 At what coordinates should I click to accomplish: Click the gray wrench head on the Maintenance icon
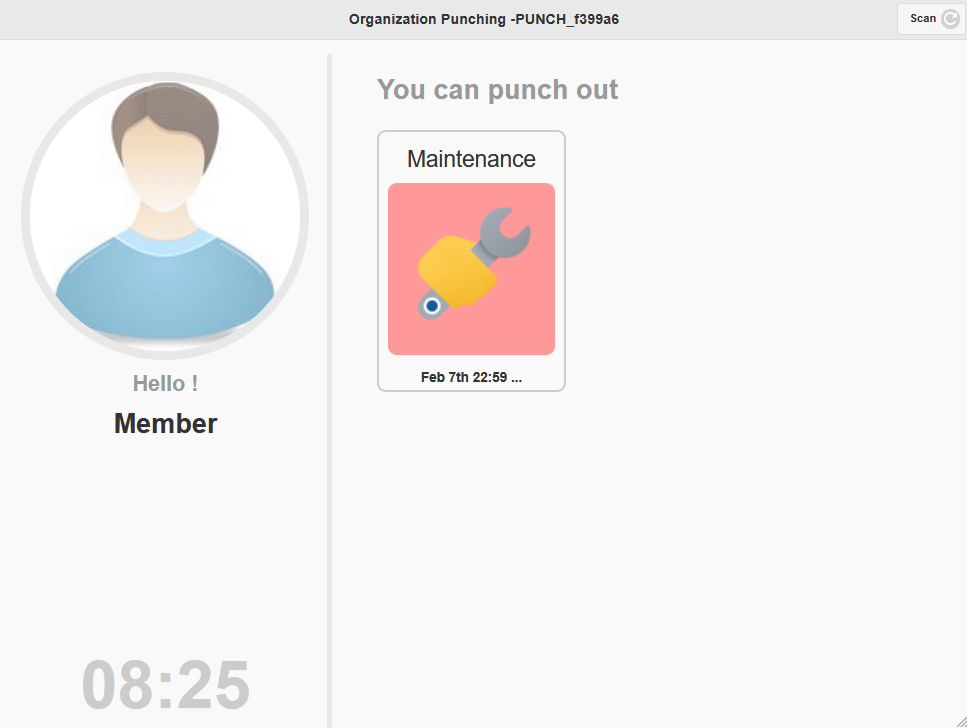coord(505,232)
